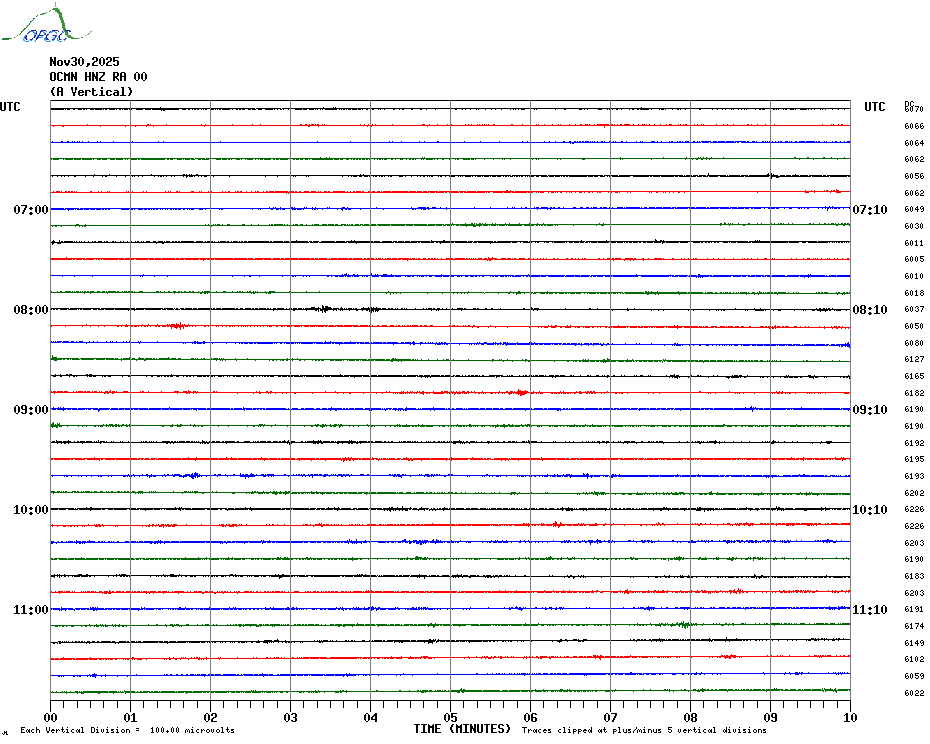Click the "08:10" time label
The width and height of the screenshot is (930, 744).
pos(870,310)
